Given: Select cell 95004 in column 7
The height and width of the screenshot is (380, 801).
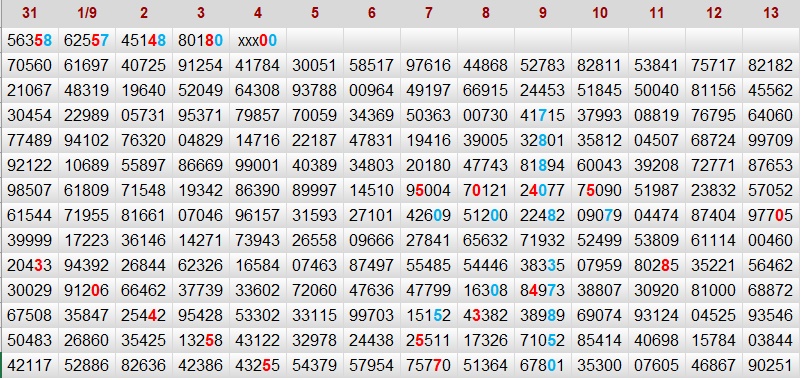Looking at the screenshot, I should 429,191.
